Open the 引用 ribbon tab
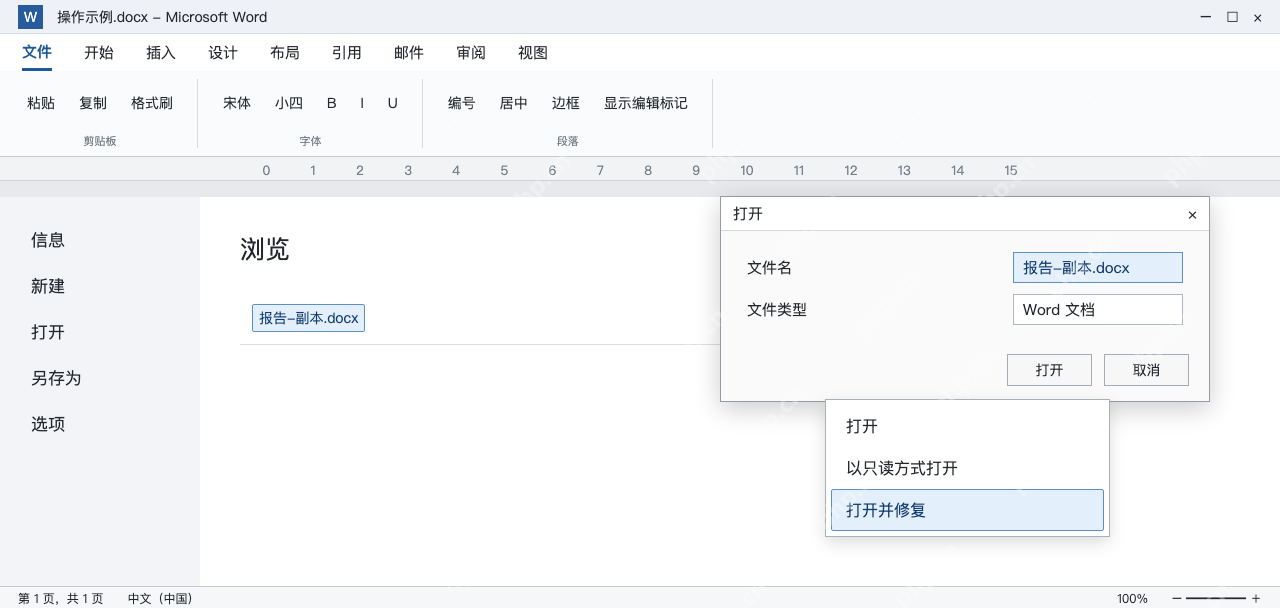 pos(347,53)
